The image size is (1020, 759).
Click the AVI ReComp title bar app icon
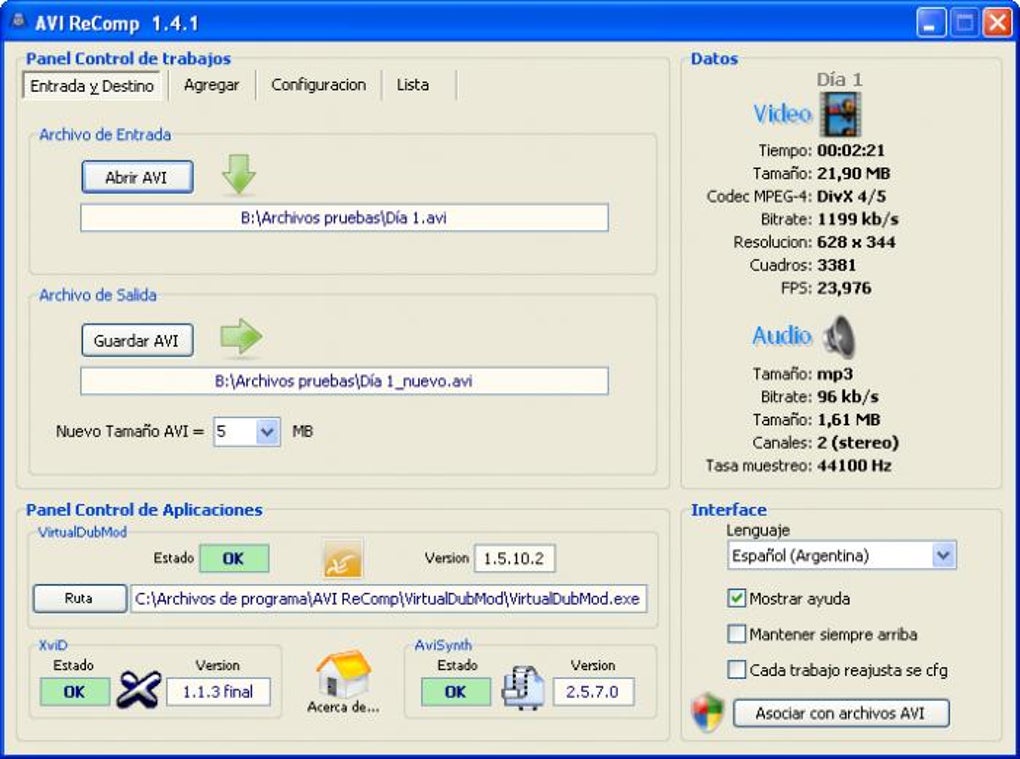pos(19,21)
